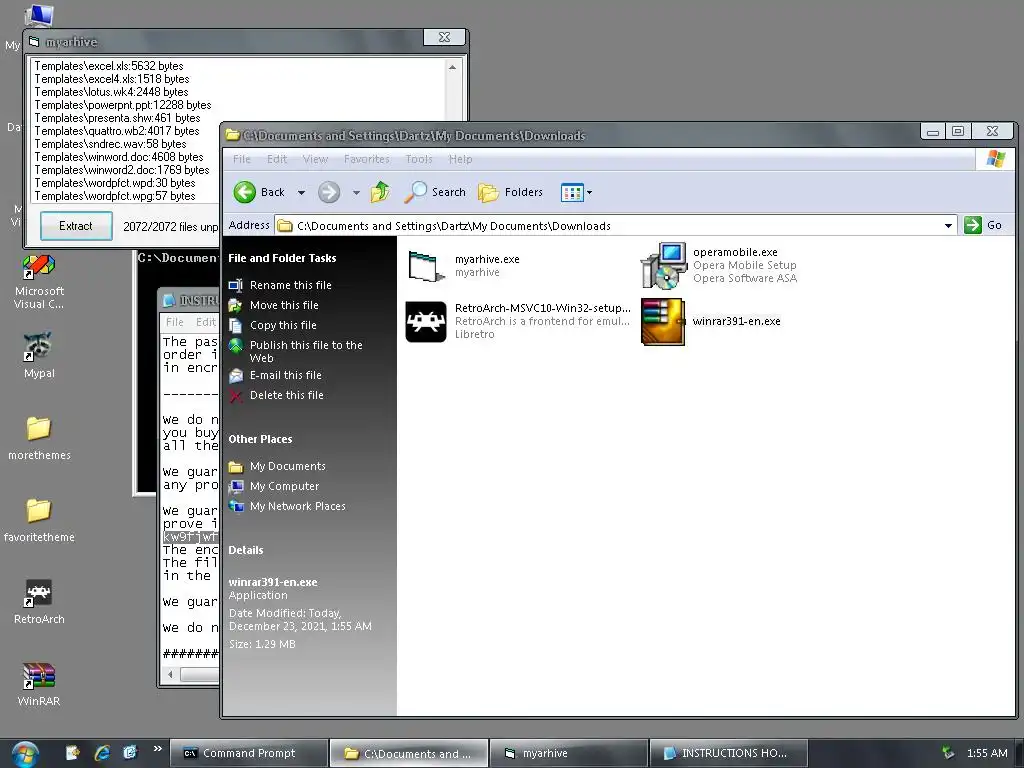Open the RetroArch desktop shortcut
Image resolution: width=1024 pixels, height=768 pixels.
[x=39, y=601]
